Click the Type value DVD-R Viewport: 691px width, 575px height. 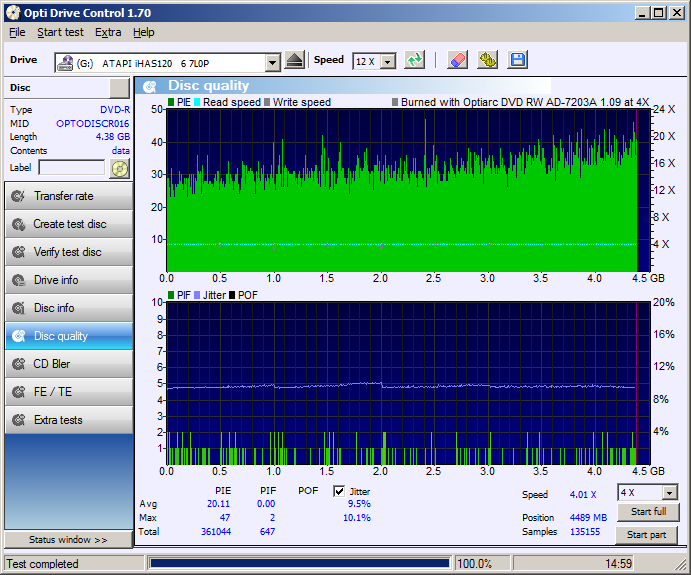[115, 110]
